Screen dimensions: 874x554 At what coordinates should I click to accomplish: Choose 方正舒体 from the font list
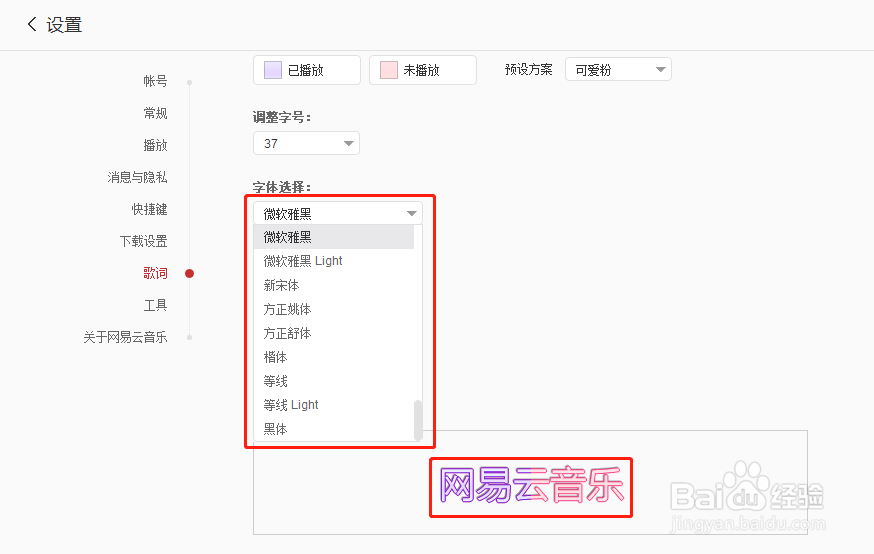pyautogui.click(x=334, y=333)
